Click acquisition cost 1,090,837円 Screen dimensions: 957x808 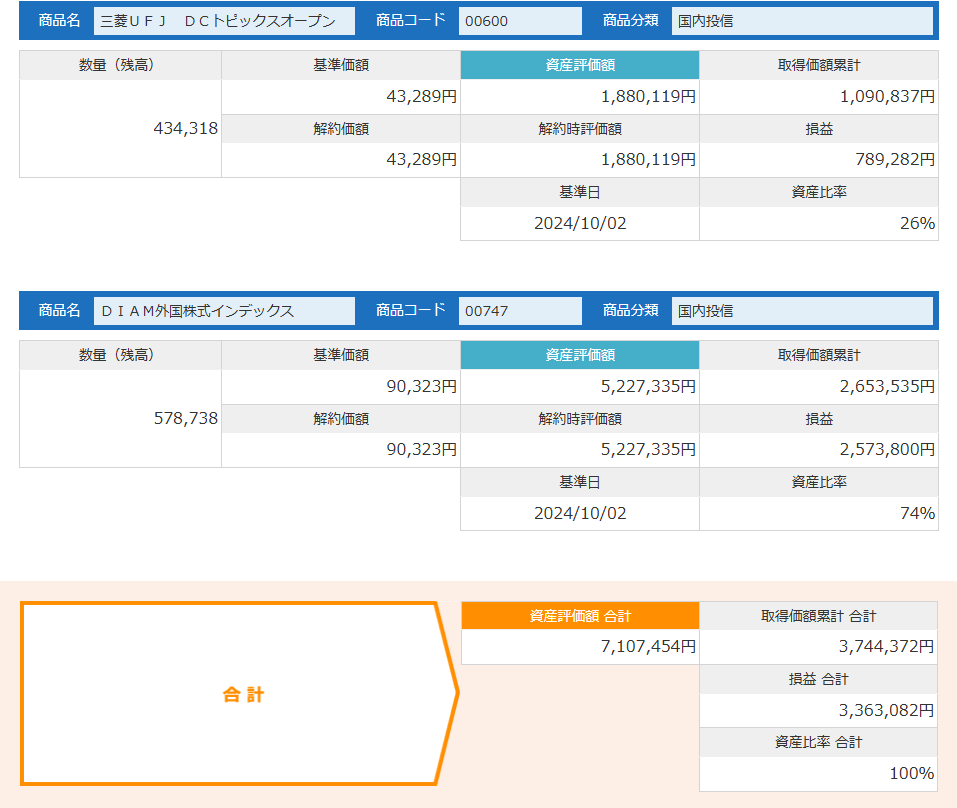tap(887, 96)
